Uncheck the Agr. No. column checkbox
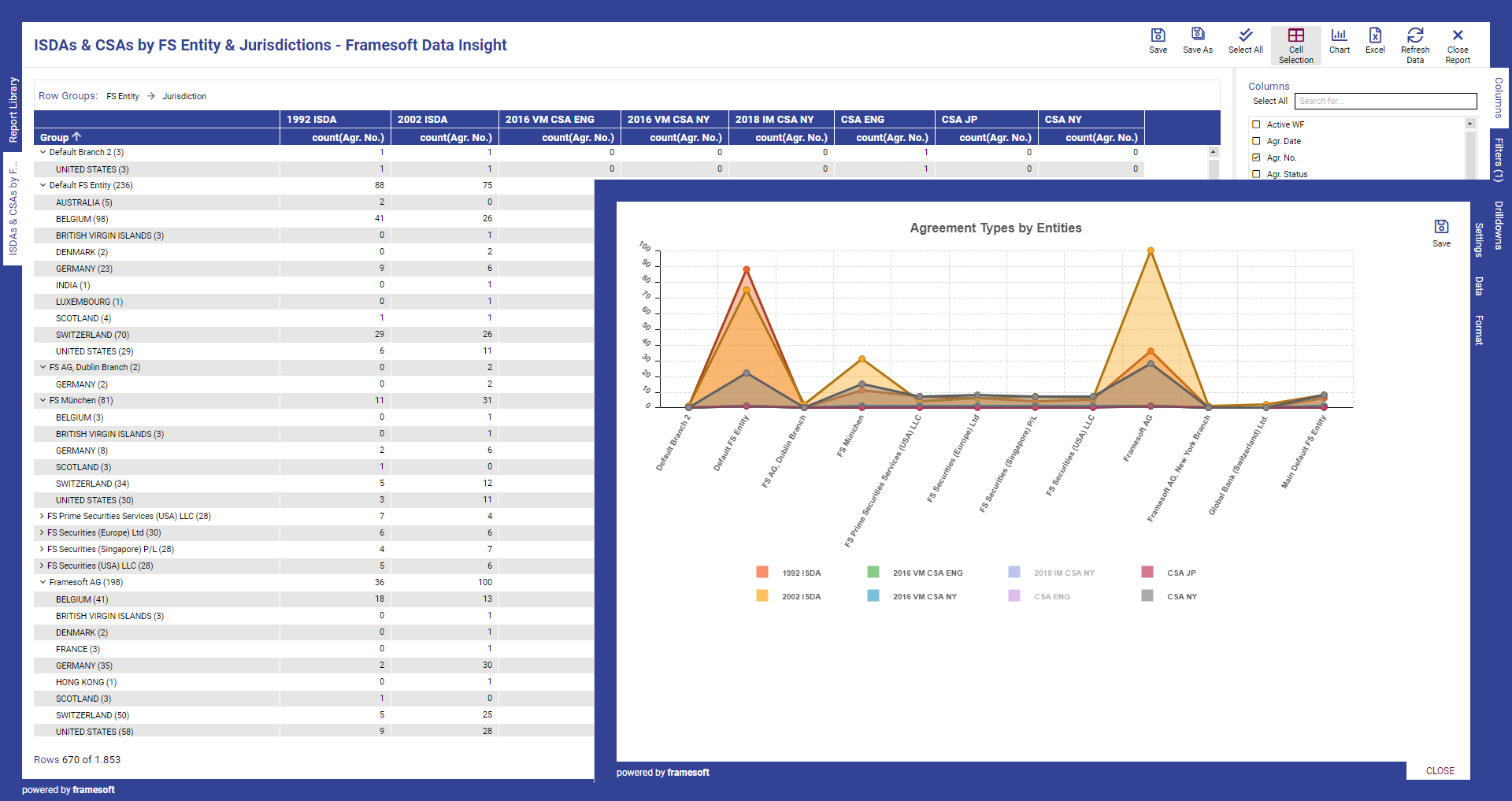This screenshot has width=1512, height=801. 1256,158
